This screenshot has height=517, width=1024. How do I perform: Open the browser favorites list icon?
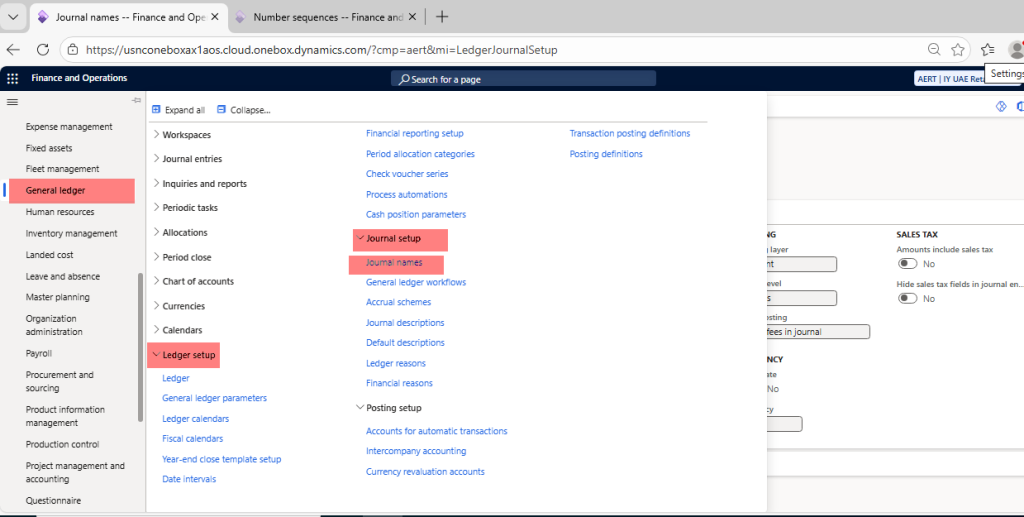click(x=988, y=49)
